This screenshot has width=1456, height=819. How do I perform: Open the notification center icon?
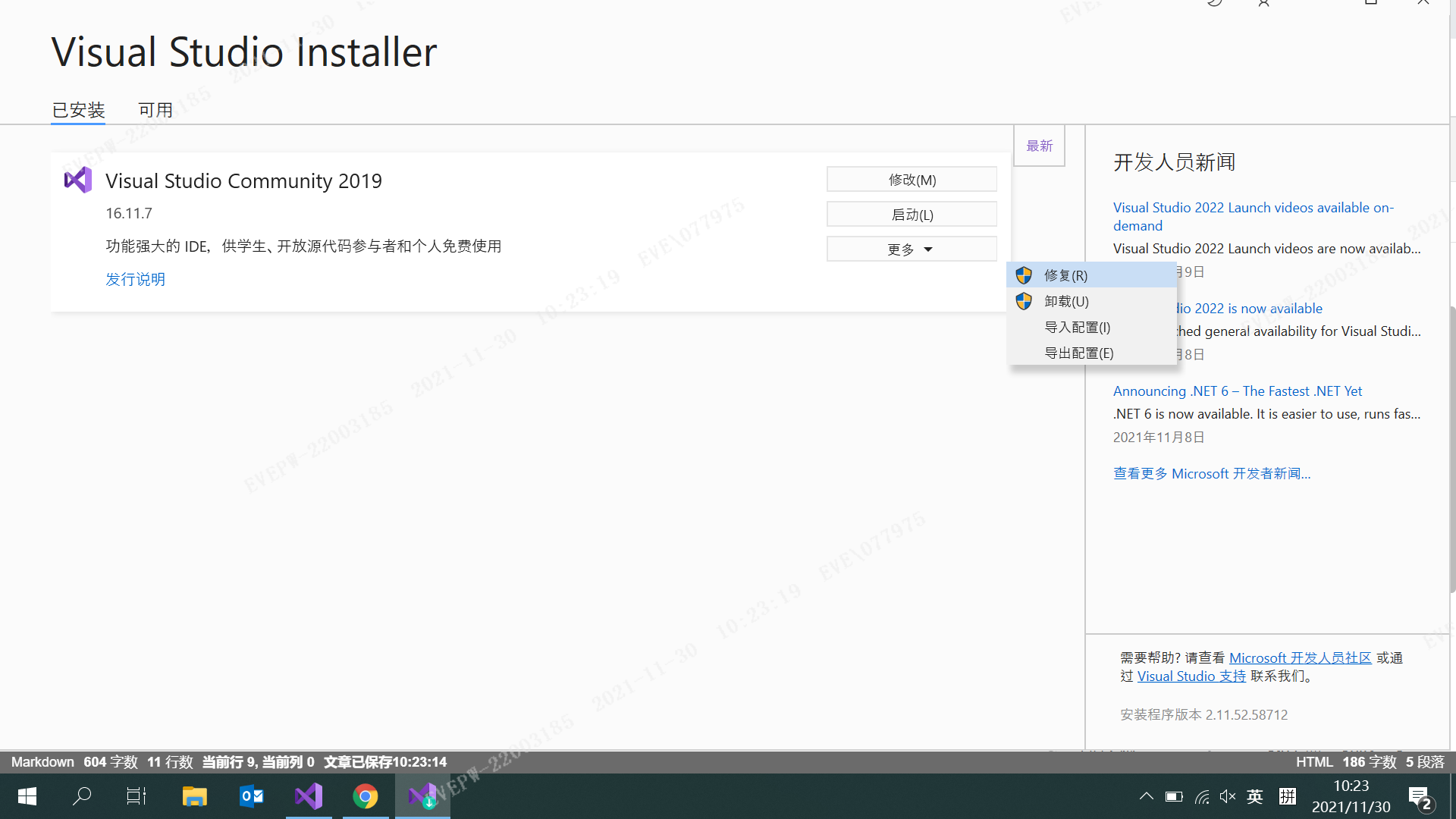click(x=1420, y=798)
